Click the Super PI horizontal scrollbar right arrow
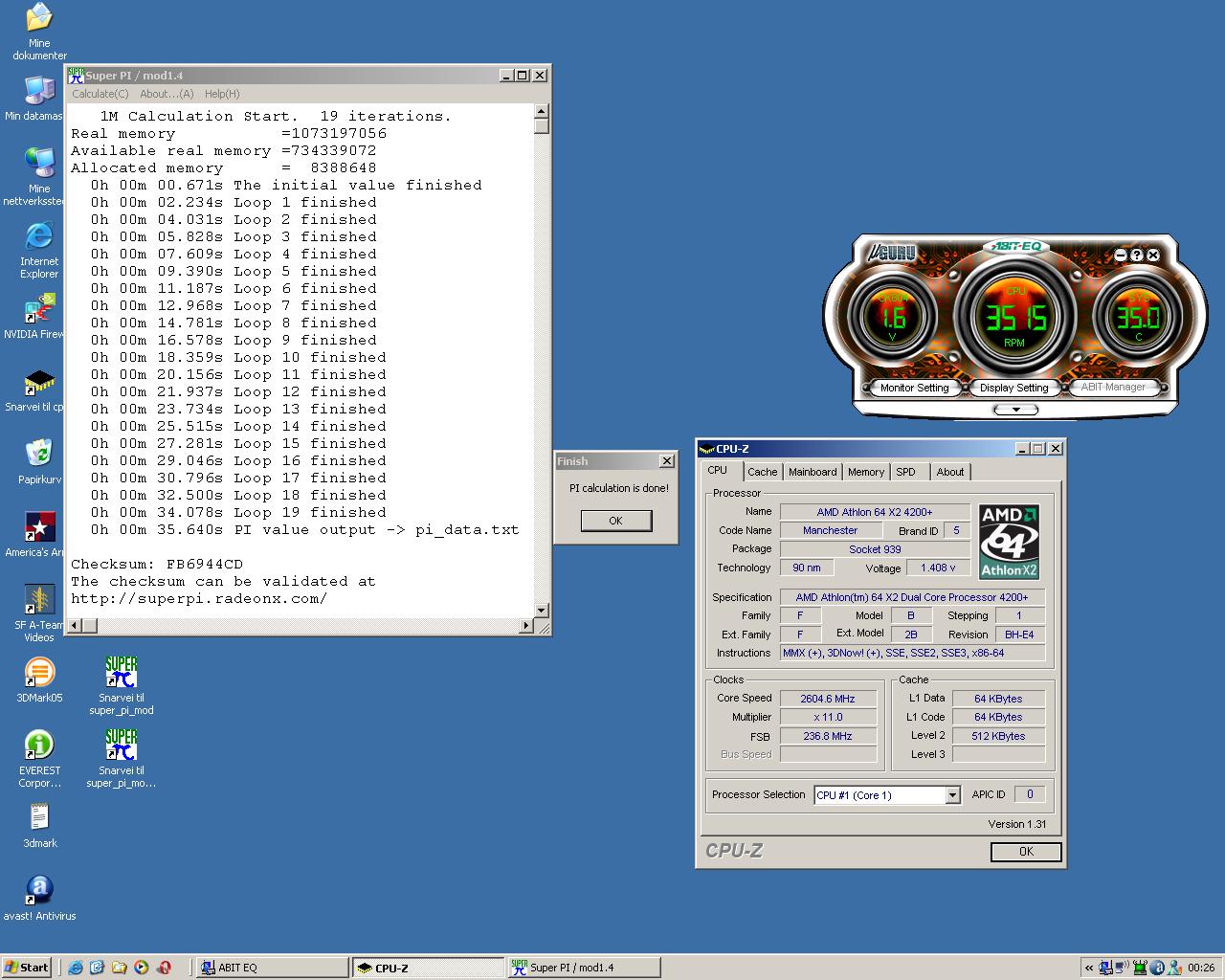Viewport: 1225px width, 980px height. [525, 626]
